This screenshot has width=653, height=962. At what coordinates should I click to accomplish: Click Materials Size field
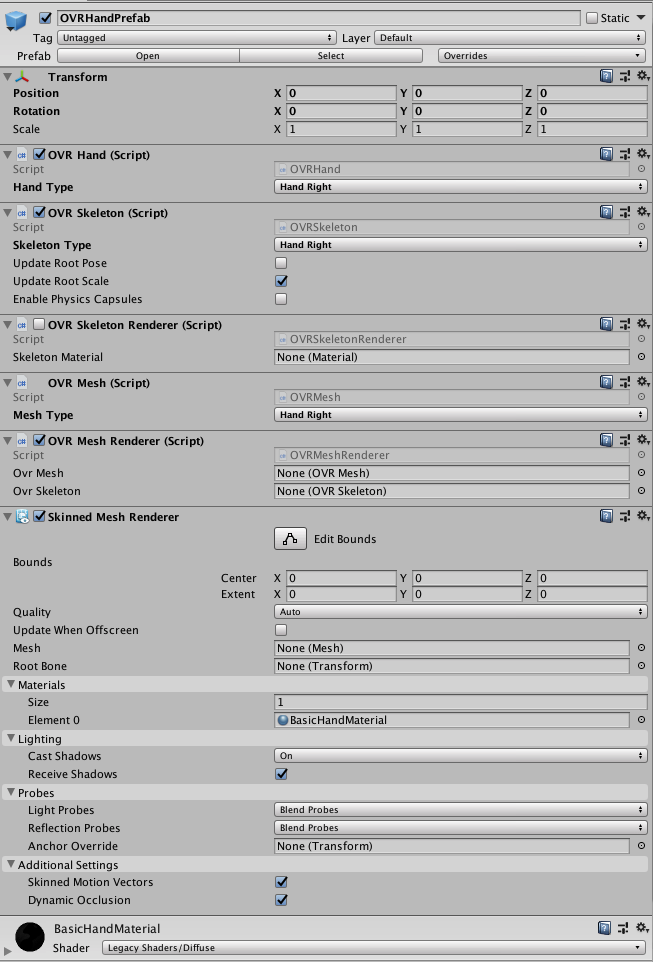point(460,701)
